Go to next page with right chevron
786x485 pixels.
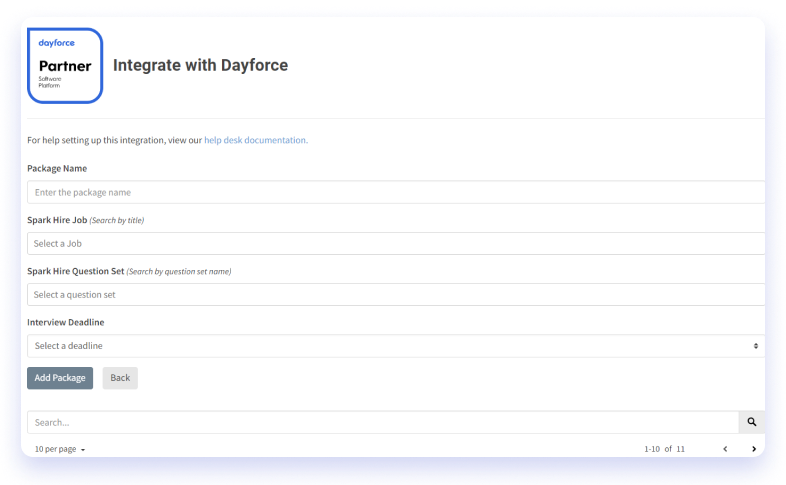click(x=754, y=449)
